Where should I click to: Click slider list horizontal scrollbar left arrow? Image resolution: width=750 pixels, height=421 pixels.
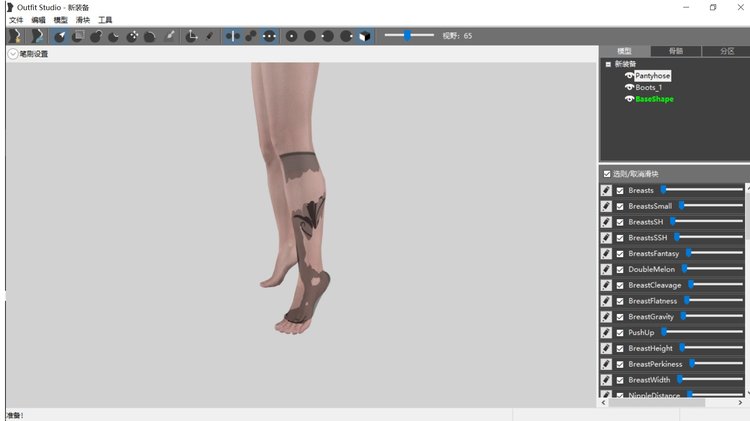pyautogui.click(x=604, y=403)
